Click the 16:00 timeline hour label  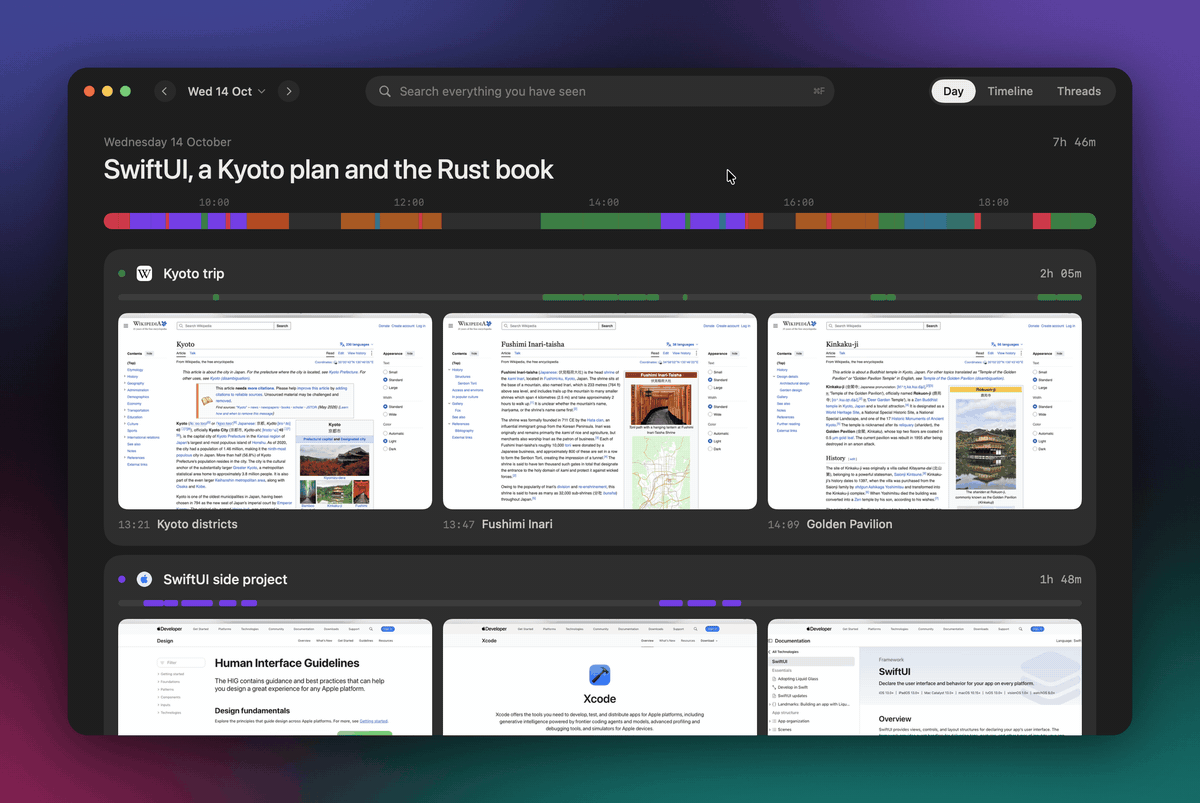click(x=798, y=202)
